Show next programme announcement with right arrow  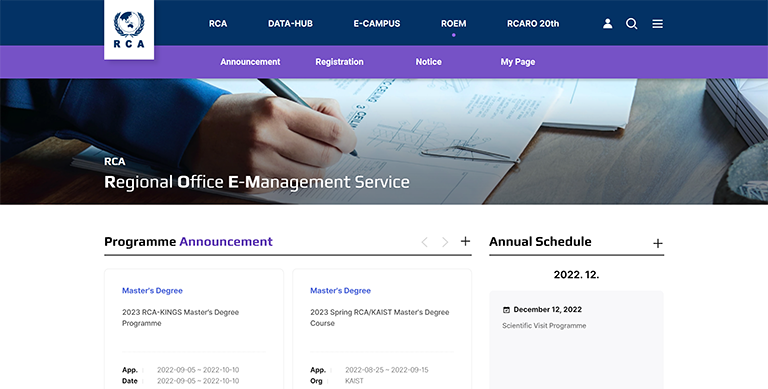pos(445,242)
